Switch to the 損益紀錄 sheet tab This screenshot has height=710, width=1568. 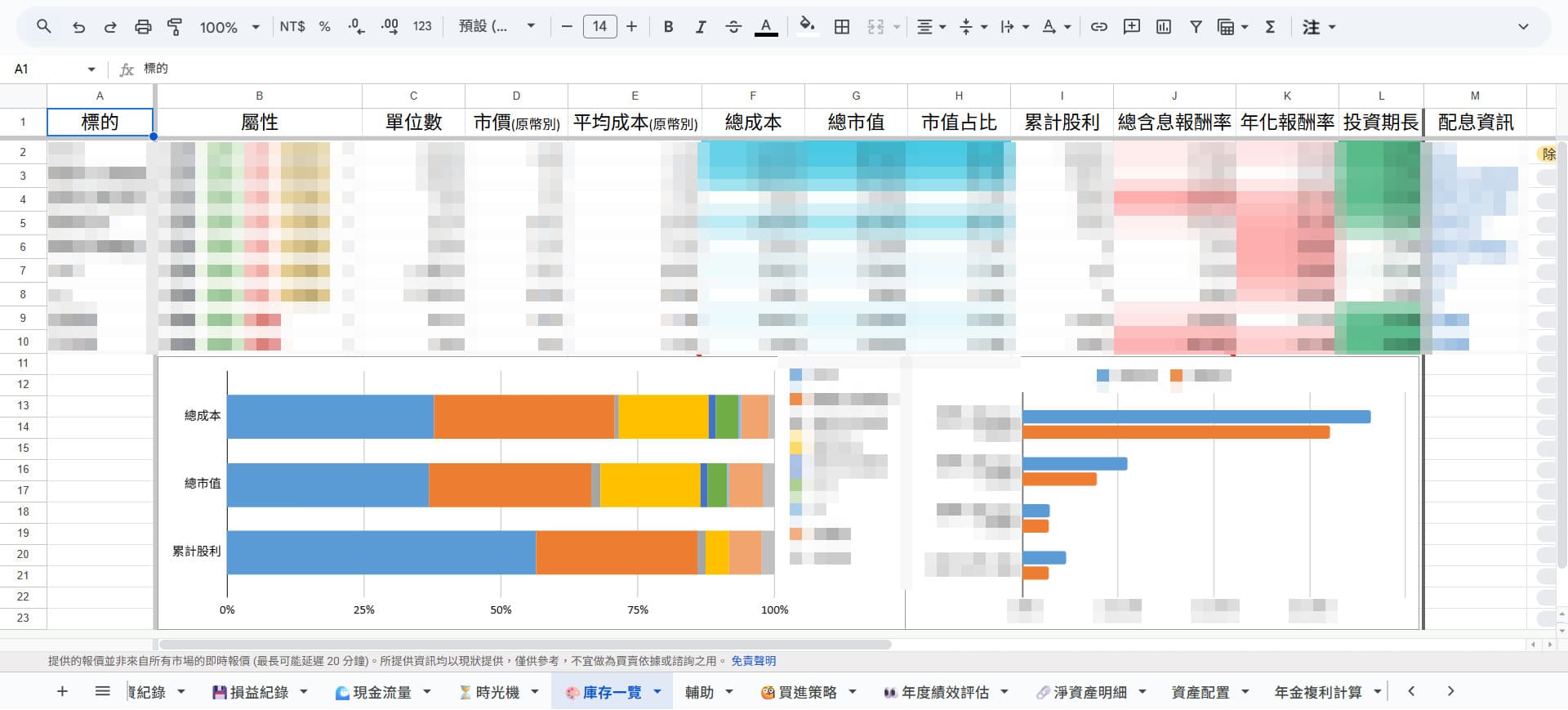tap(259, 692)
